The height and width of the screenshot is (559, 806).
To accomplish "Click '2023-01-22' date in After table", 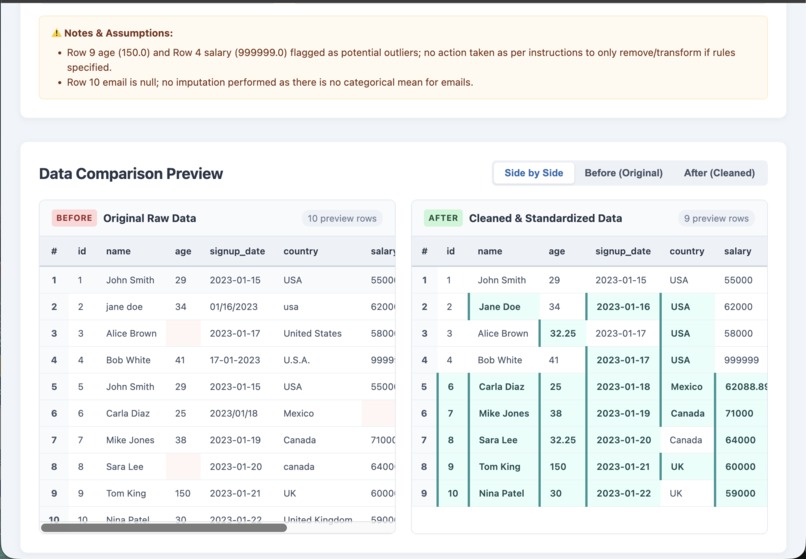I will (624, 494).
